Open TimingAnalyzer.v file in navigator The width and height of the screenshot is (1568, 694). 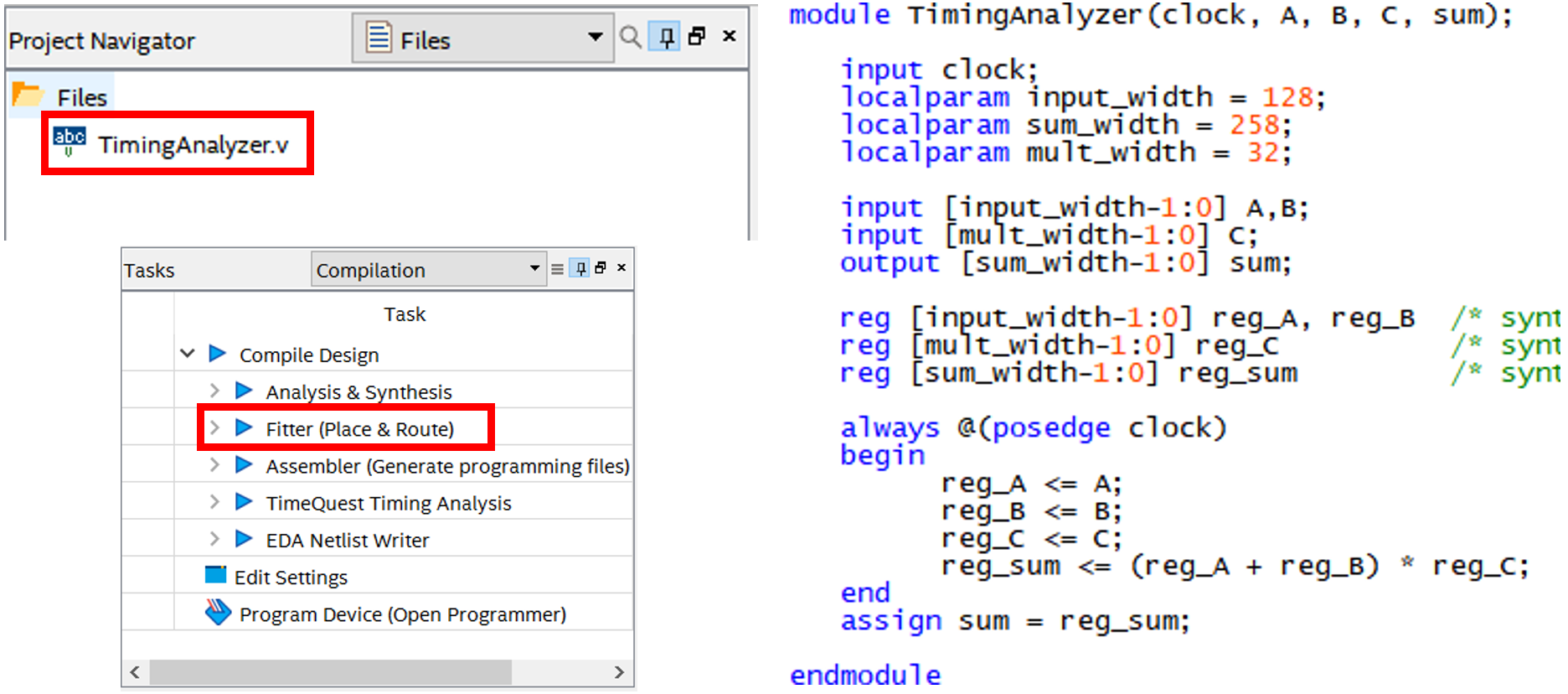point(193,145)
